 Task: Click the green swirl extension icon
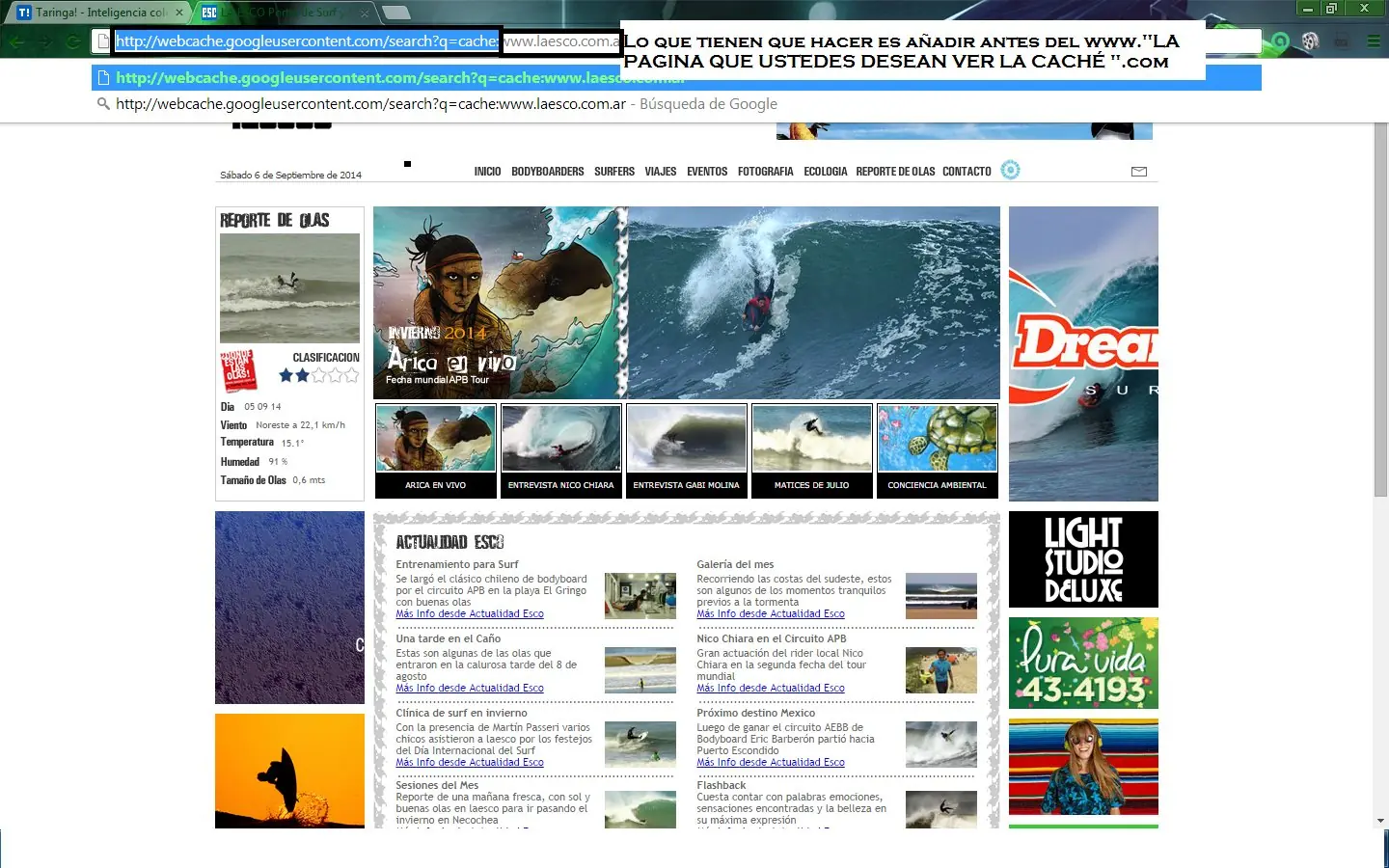(x=1280, y=41)
